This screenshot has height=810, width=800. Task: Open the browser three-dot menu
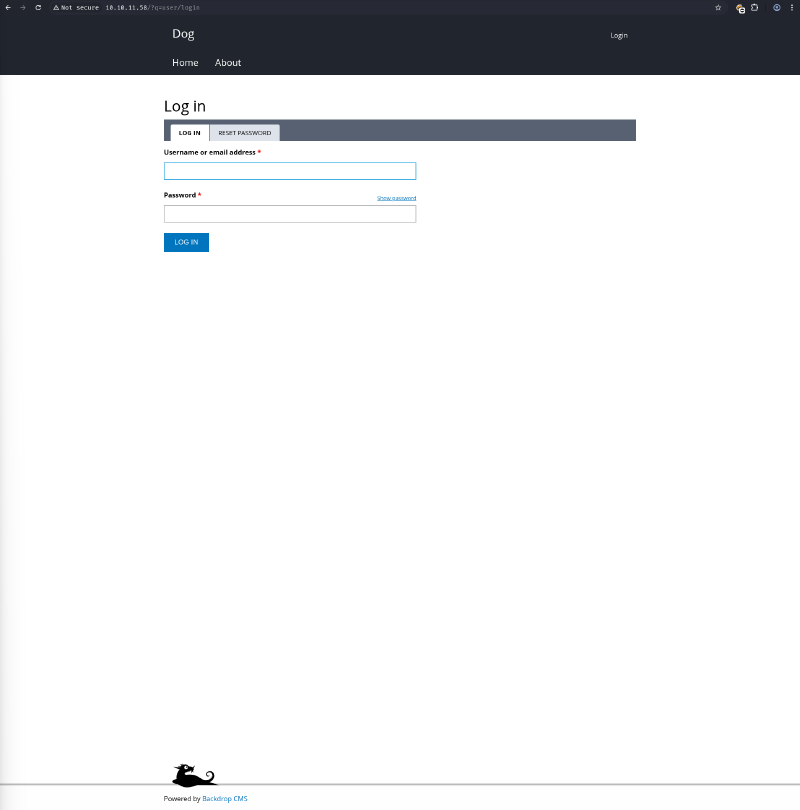click(792, 7)
